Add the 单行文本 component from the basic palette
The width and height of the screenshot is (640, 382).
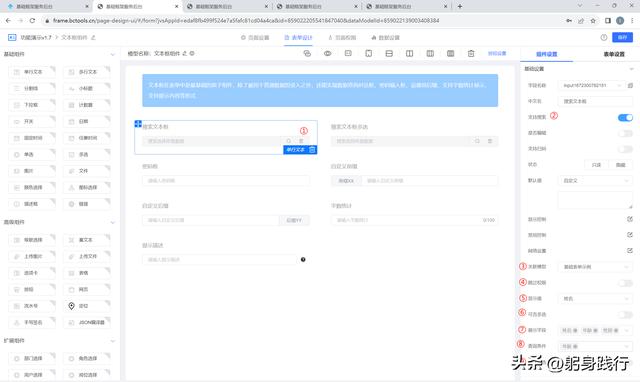[x=32, y=72]
